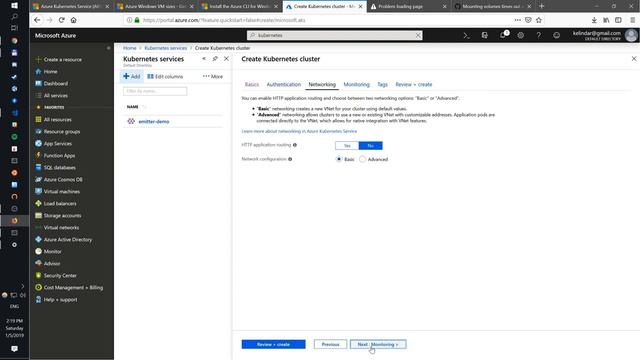Set HTTP application routing to No

[x=371, y=146]
